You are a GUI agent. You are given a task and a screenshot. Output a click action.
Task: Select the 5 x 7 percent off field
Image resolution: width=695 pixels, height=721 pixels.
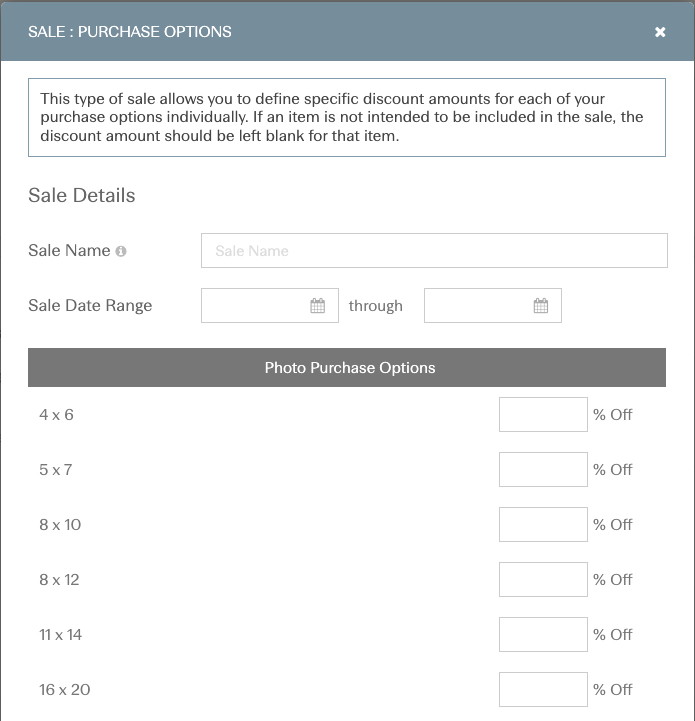pos(543,469)
